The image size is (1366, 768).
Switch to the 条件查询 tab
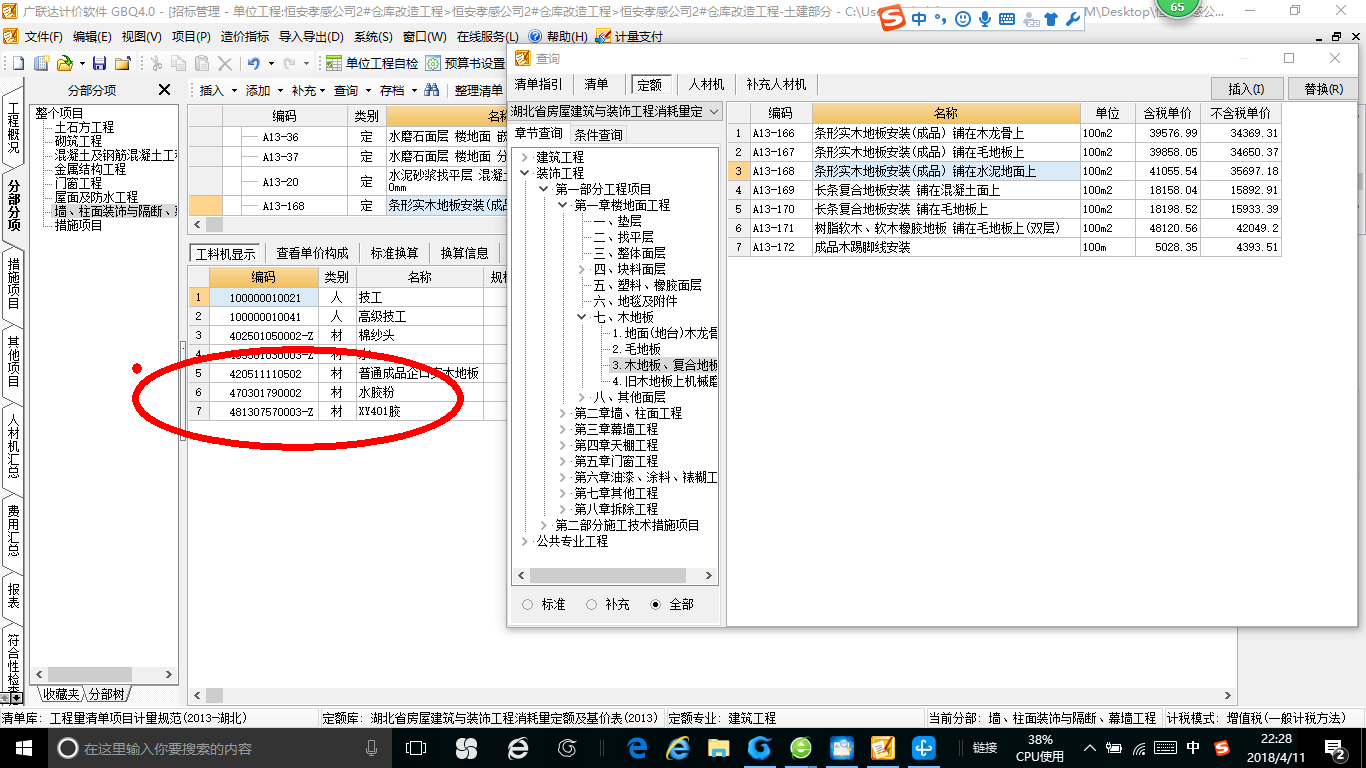[598, 135]
